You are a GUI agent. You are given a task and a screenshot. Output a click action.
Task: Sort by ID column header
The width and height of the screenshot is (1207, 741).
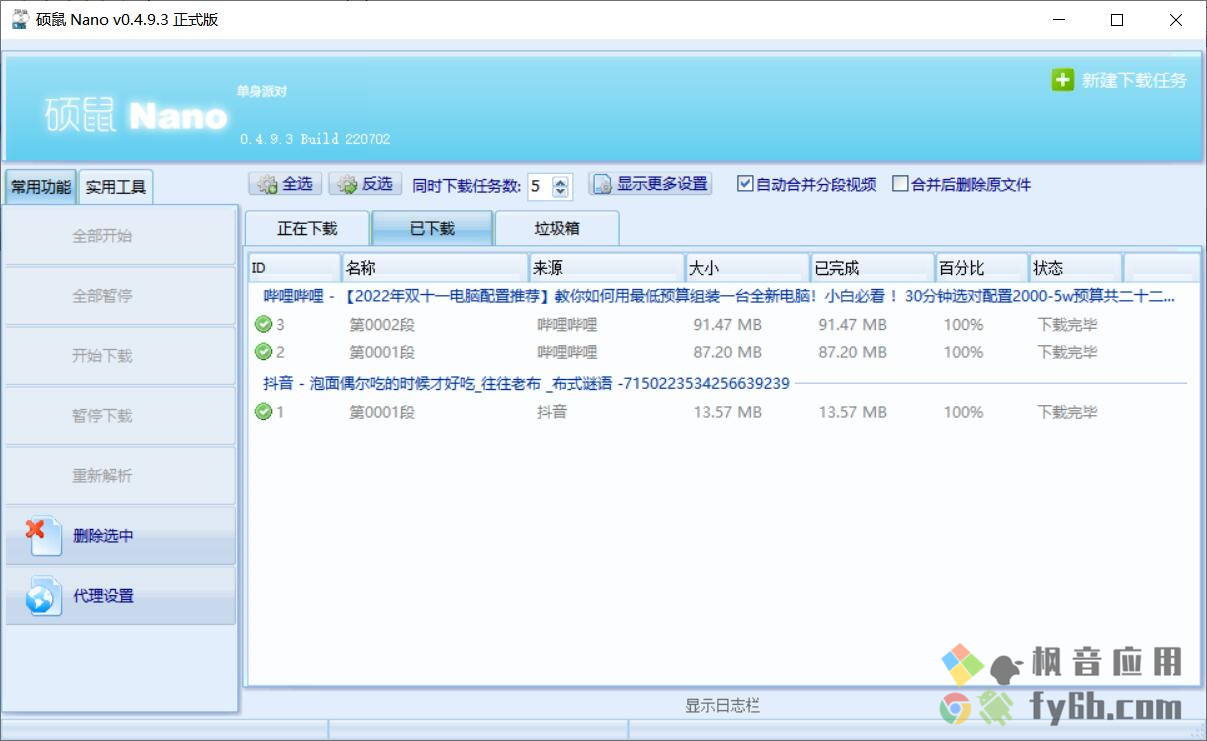pos(294,268)
